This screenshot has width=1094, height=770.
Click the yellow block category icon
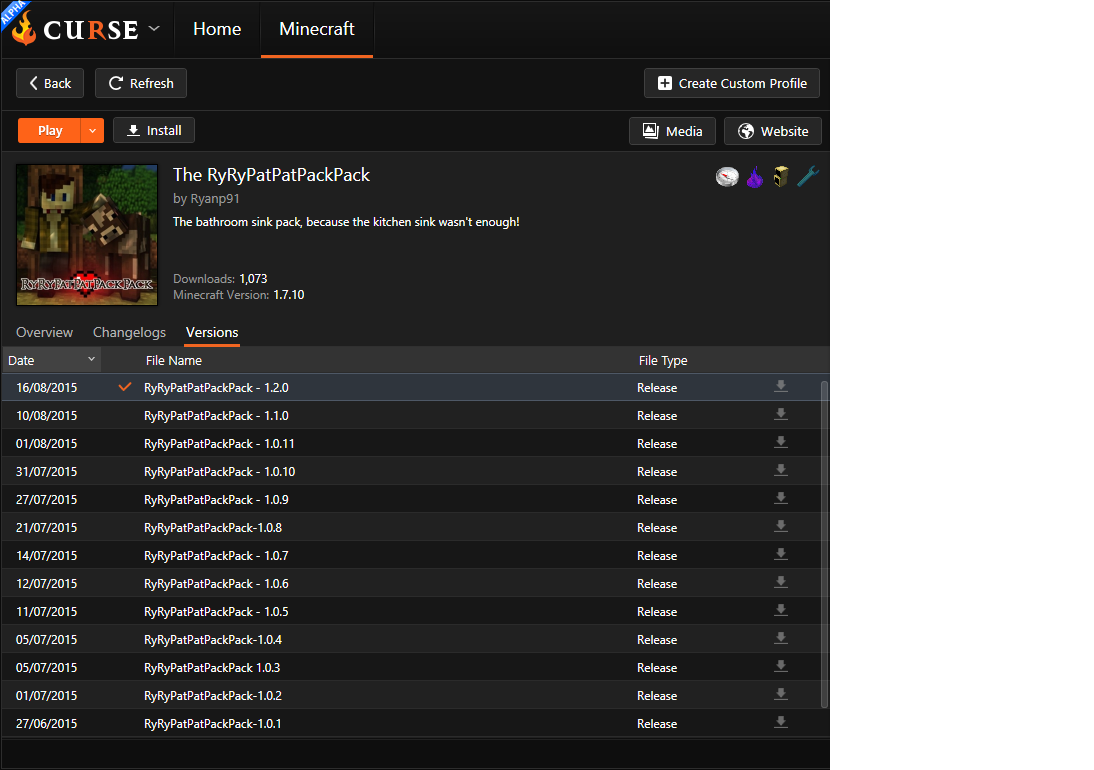[x=781, y=177]
